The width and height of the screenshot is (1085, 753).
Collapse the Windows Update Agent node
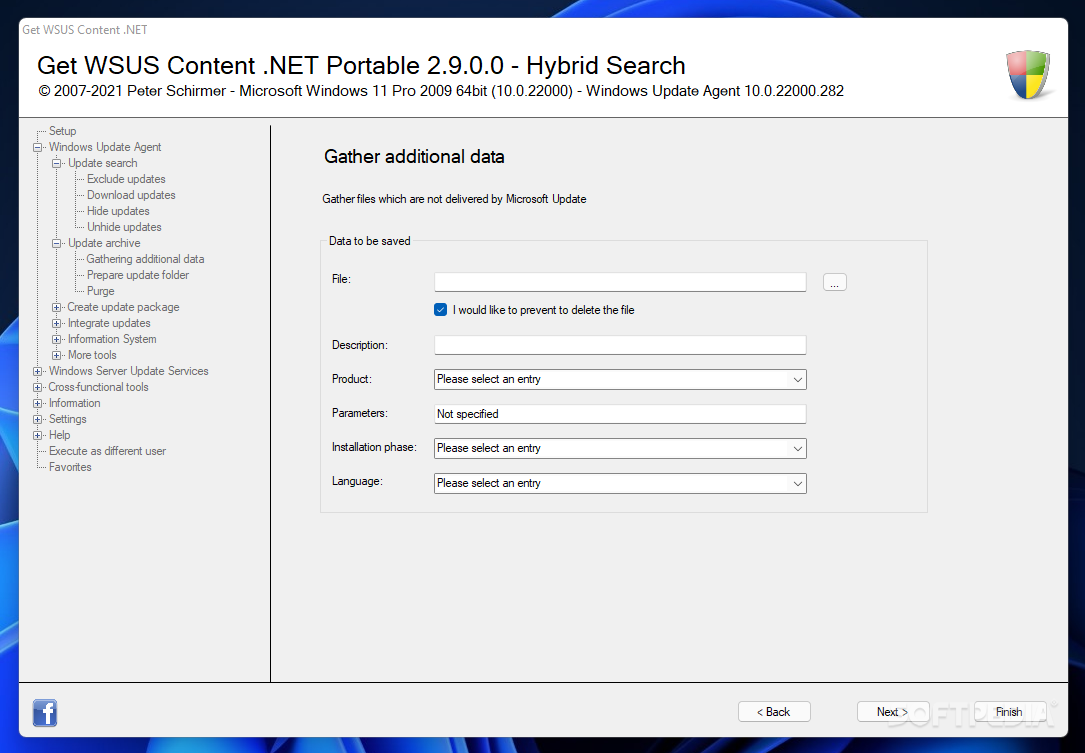click(x=37, y=147)
